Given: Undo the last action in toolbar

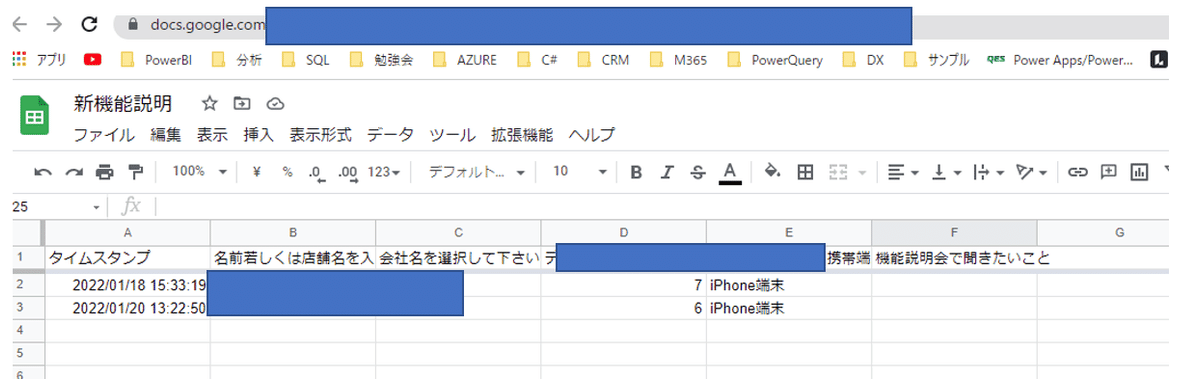Looking at the screenshot, I should (43, 172).
